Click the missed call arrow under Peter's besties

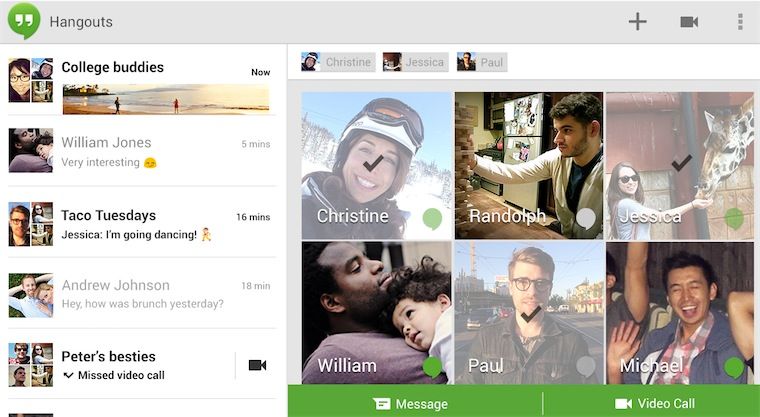pyautogui.click(x=68, y=375)
